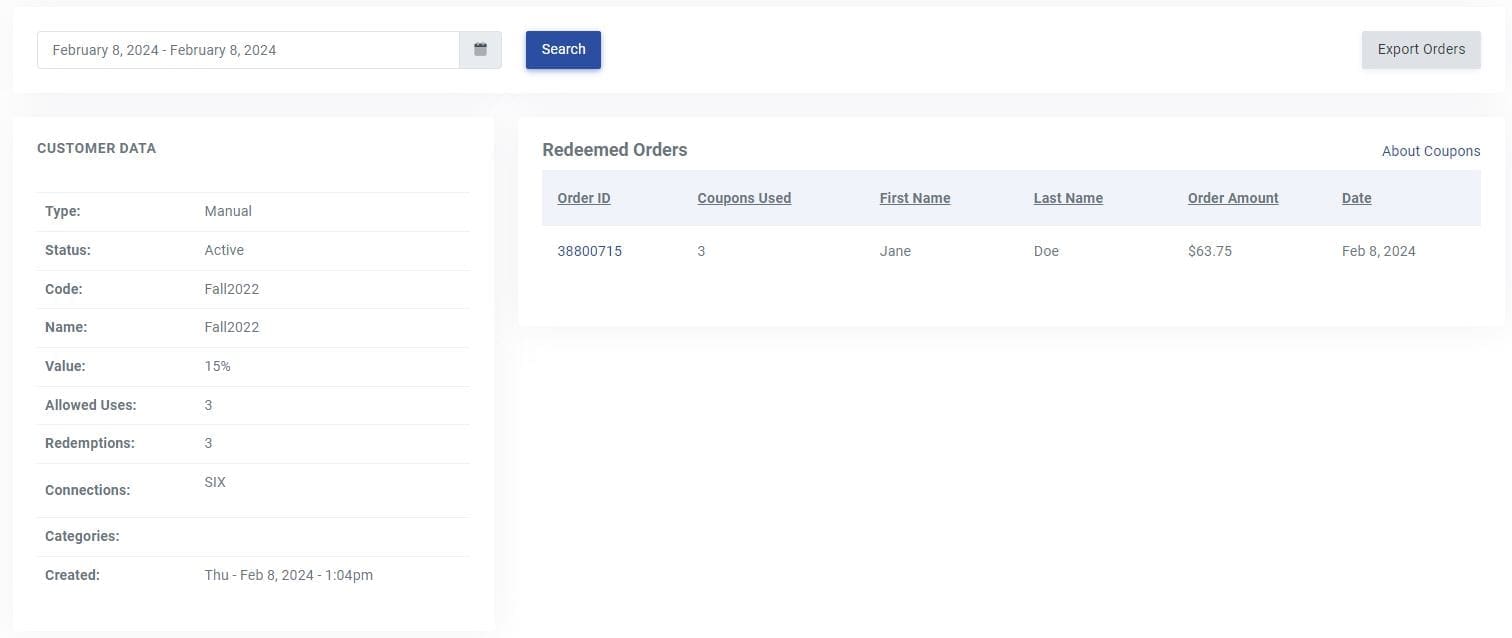The height and width of the screenshot is (638, 1512).
Task: Click the $63.75 order amount
Action: 1209,251
